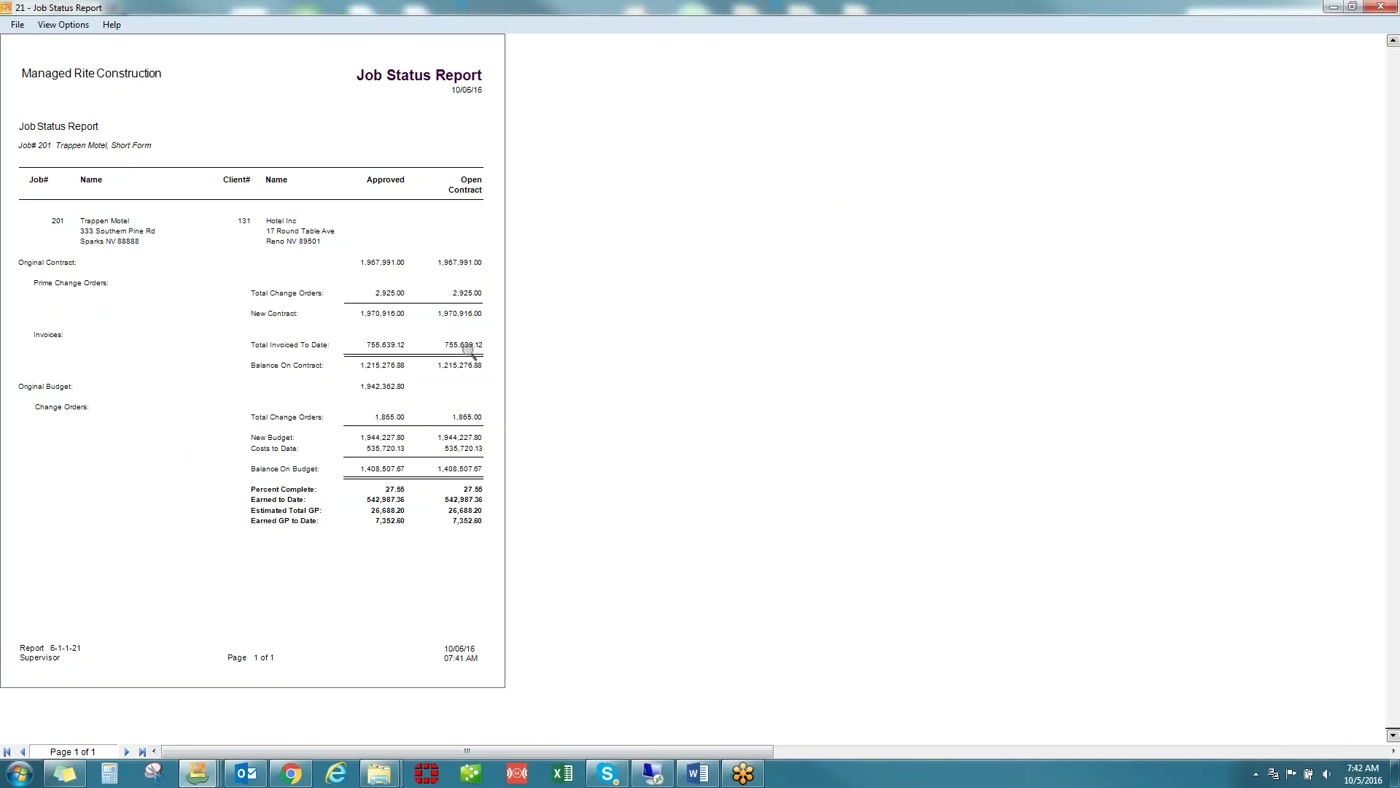Jump to the last report page

click(142, 752)
